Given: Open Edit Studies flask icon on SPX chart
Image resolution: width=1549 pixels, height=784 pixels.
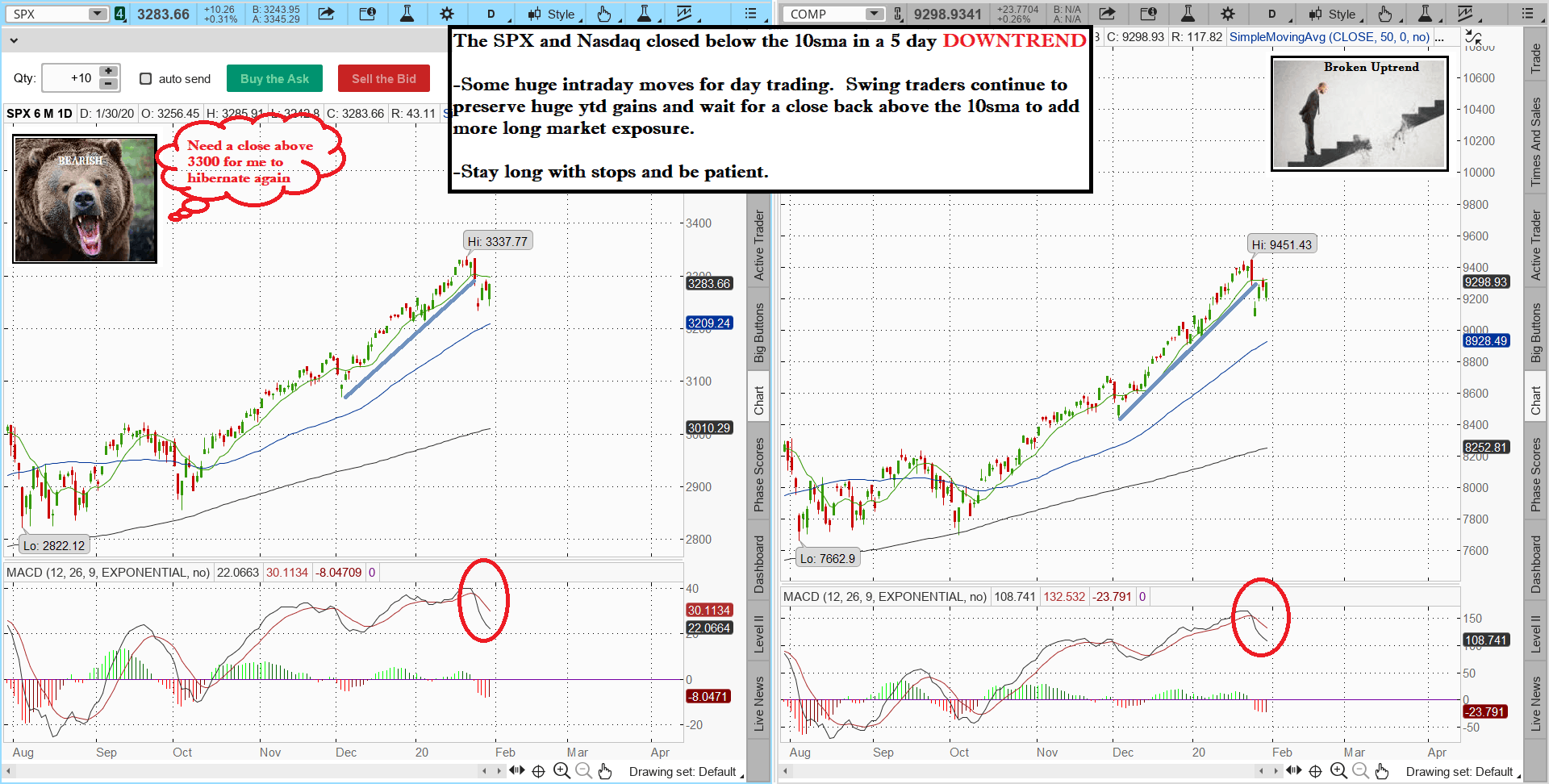Looking at the screenshot, I should (x=407, y=14).
